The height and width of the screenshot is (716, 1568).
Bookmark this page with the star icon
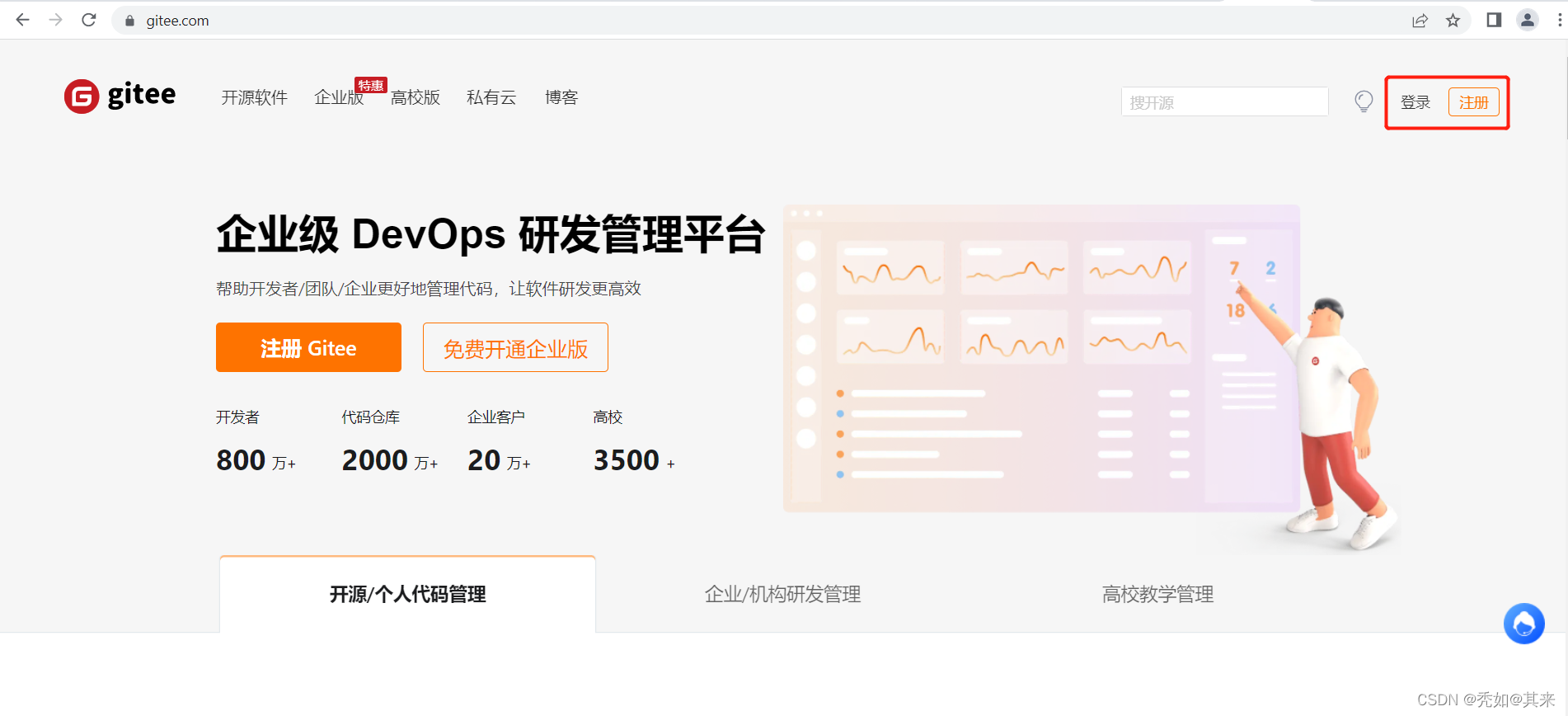(x=1453, y=21)
